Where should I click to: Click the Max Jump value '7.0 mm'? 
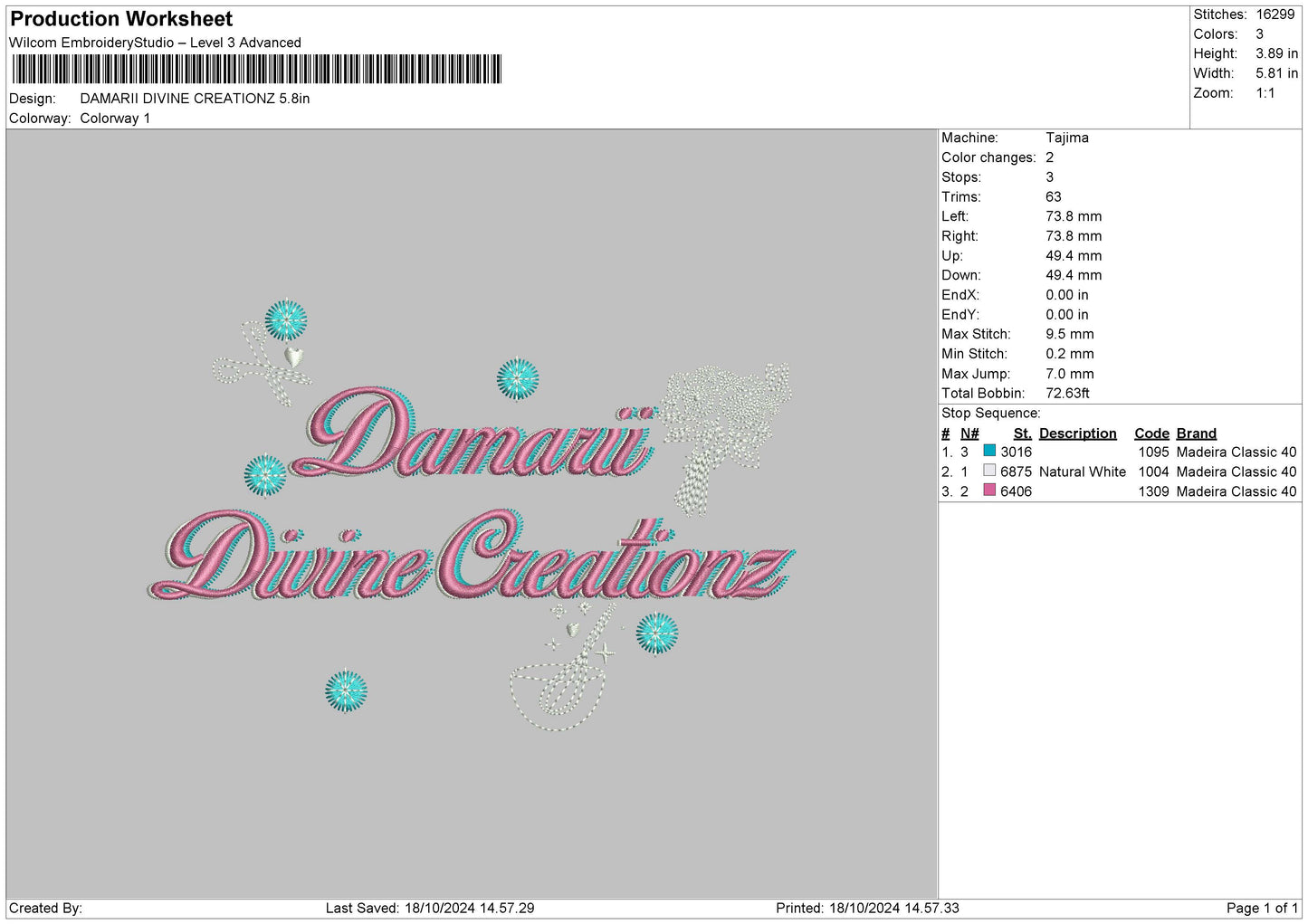1070,374
